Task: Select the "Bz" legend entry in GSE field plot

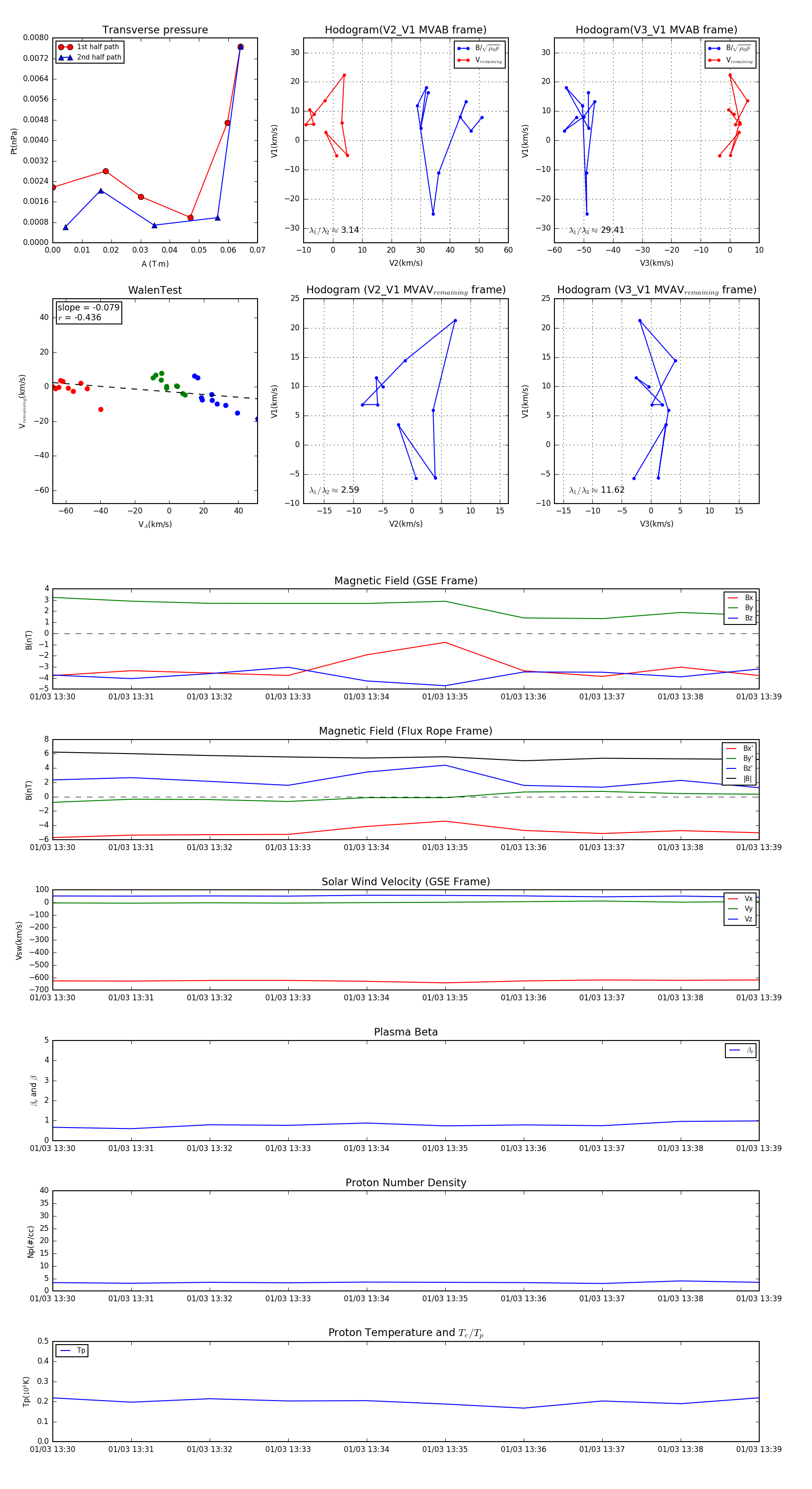Action: [x=740, y=618]
